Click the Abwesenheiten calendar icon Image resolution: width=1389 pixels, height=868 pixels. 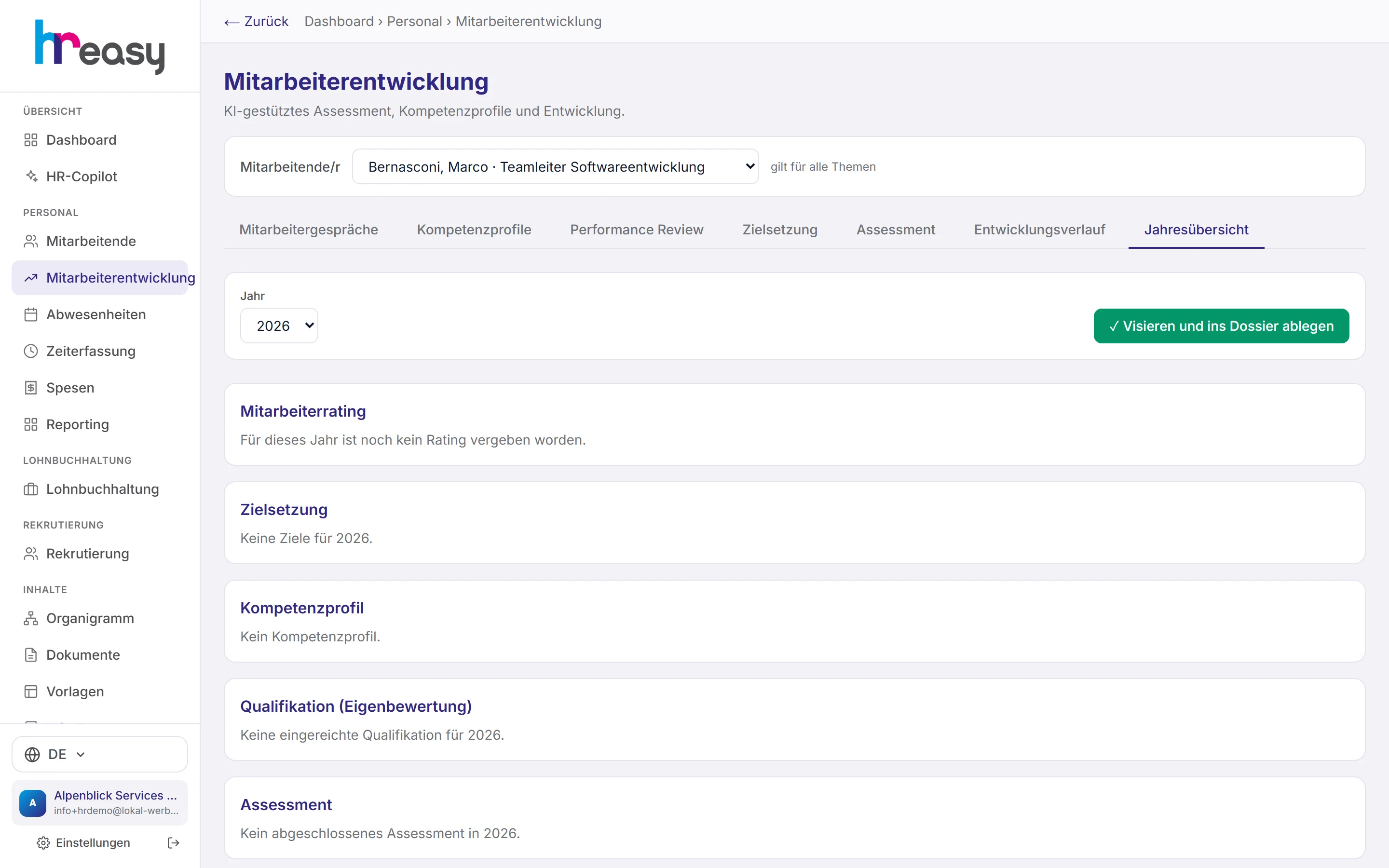(31, 314)
